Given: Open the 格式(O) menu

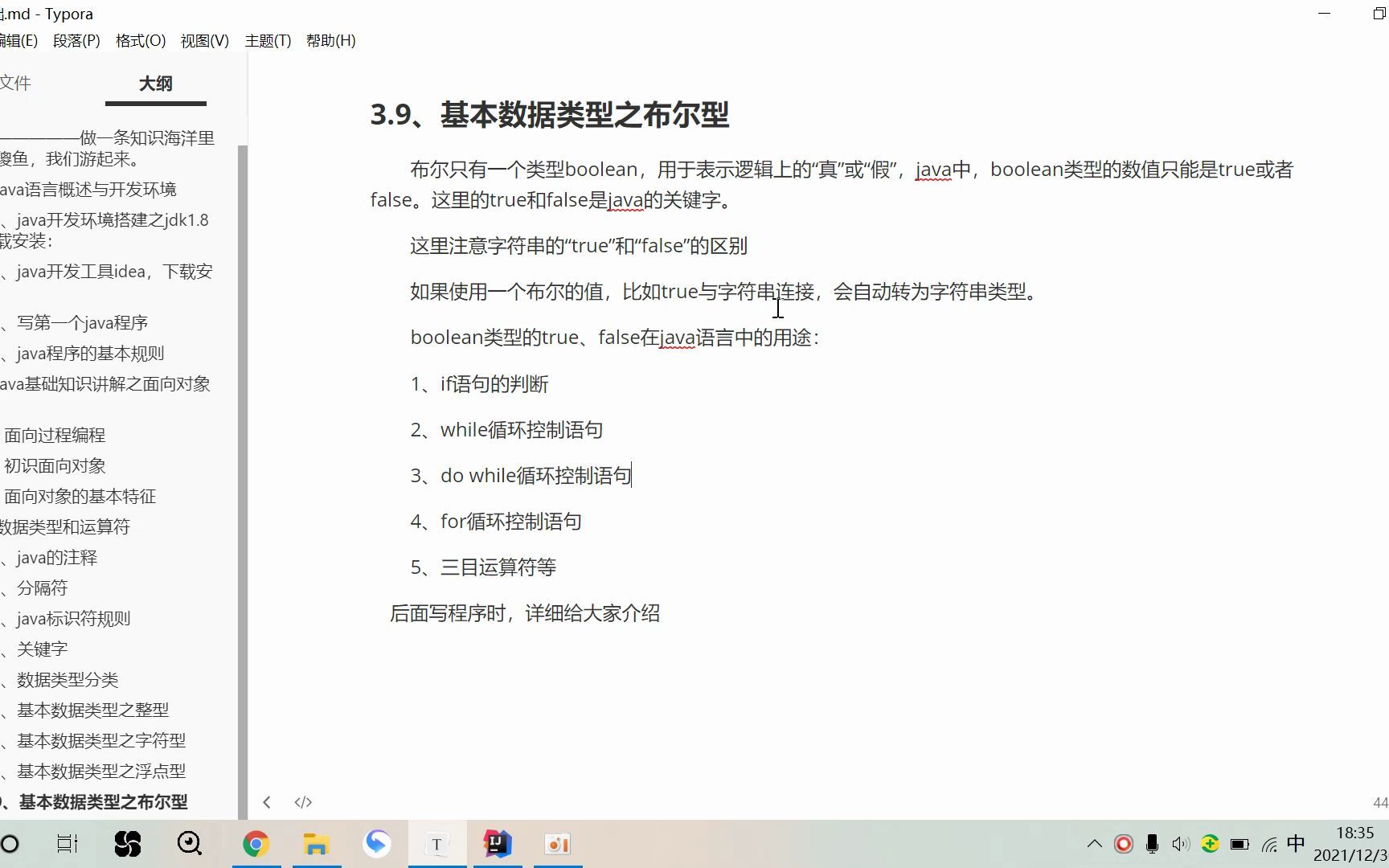Looking at the screenshot, I should (x=140, y=40).
